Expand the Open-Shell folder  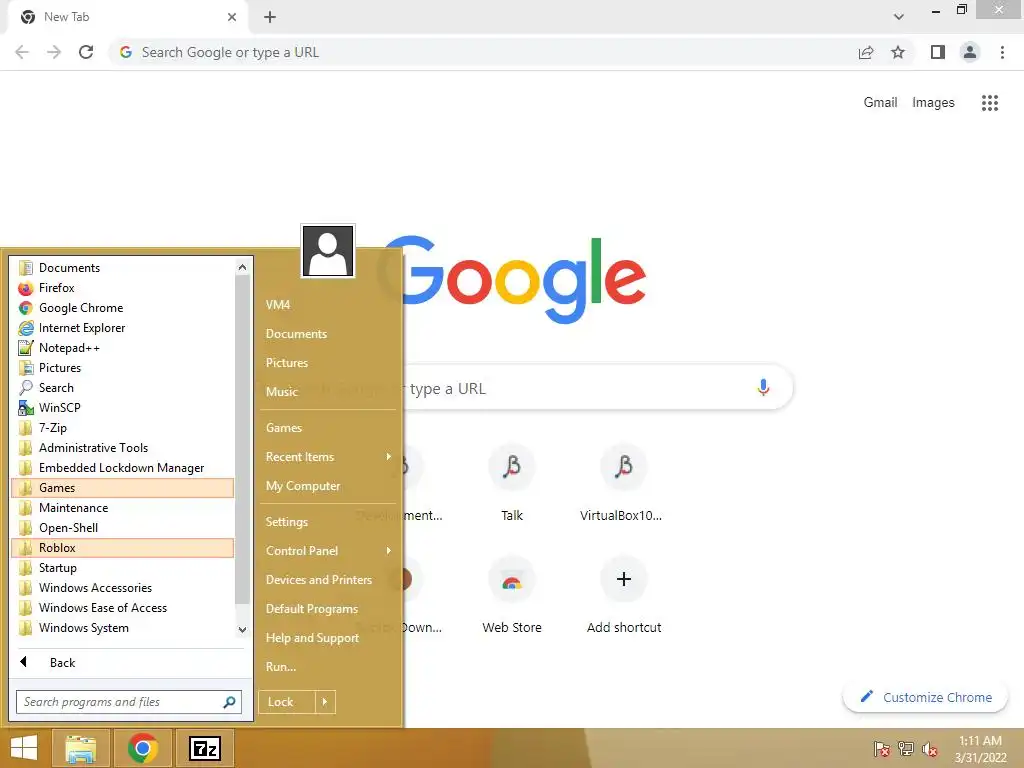(x=122, y=528)
